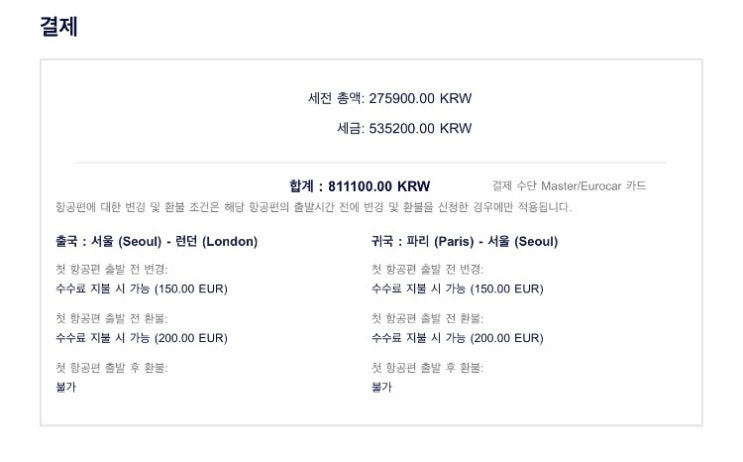
Task: Click 첫 항공편 출발 전 변경 label under 귀국
Action: coord(427,269)
